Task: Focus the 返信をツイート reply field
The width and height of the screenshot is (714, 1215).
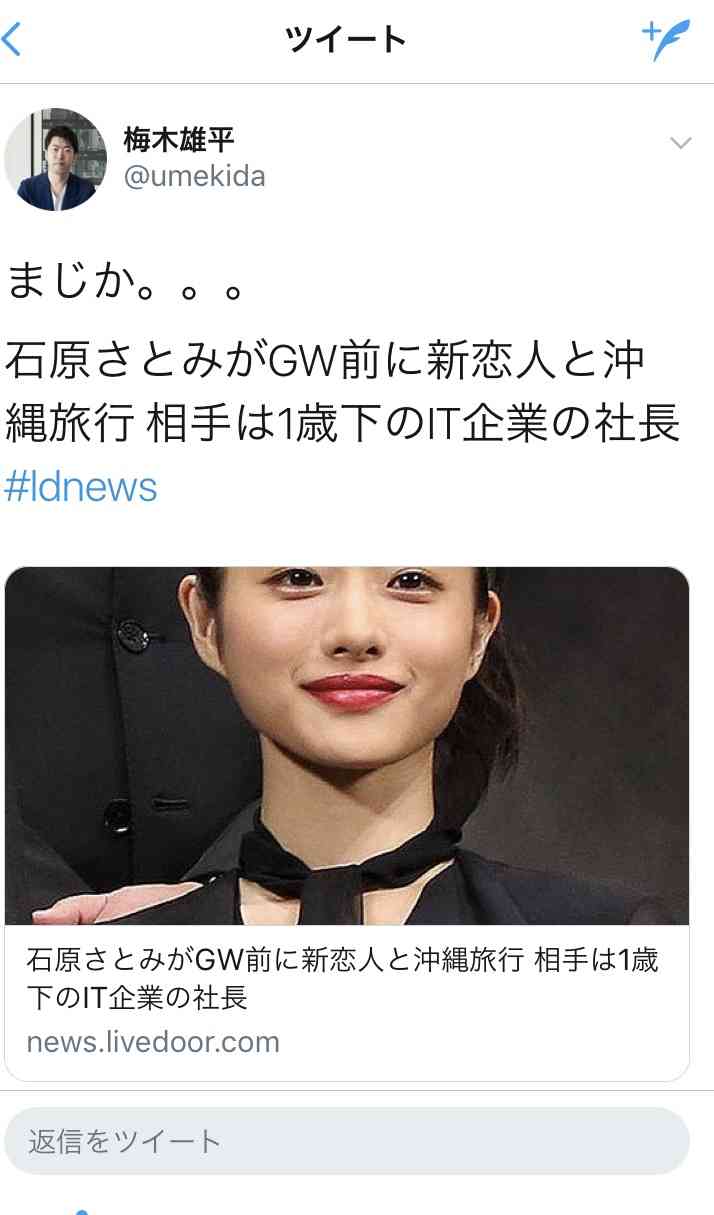Action: pyautogui.click(x=347, y=1141)
